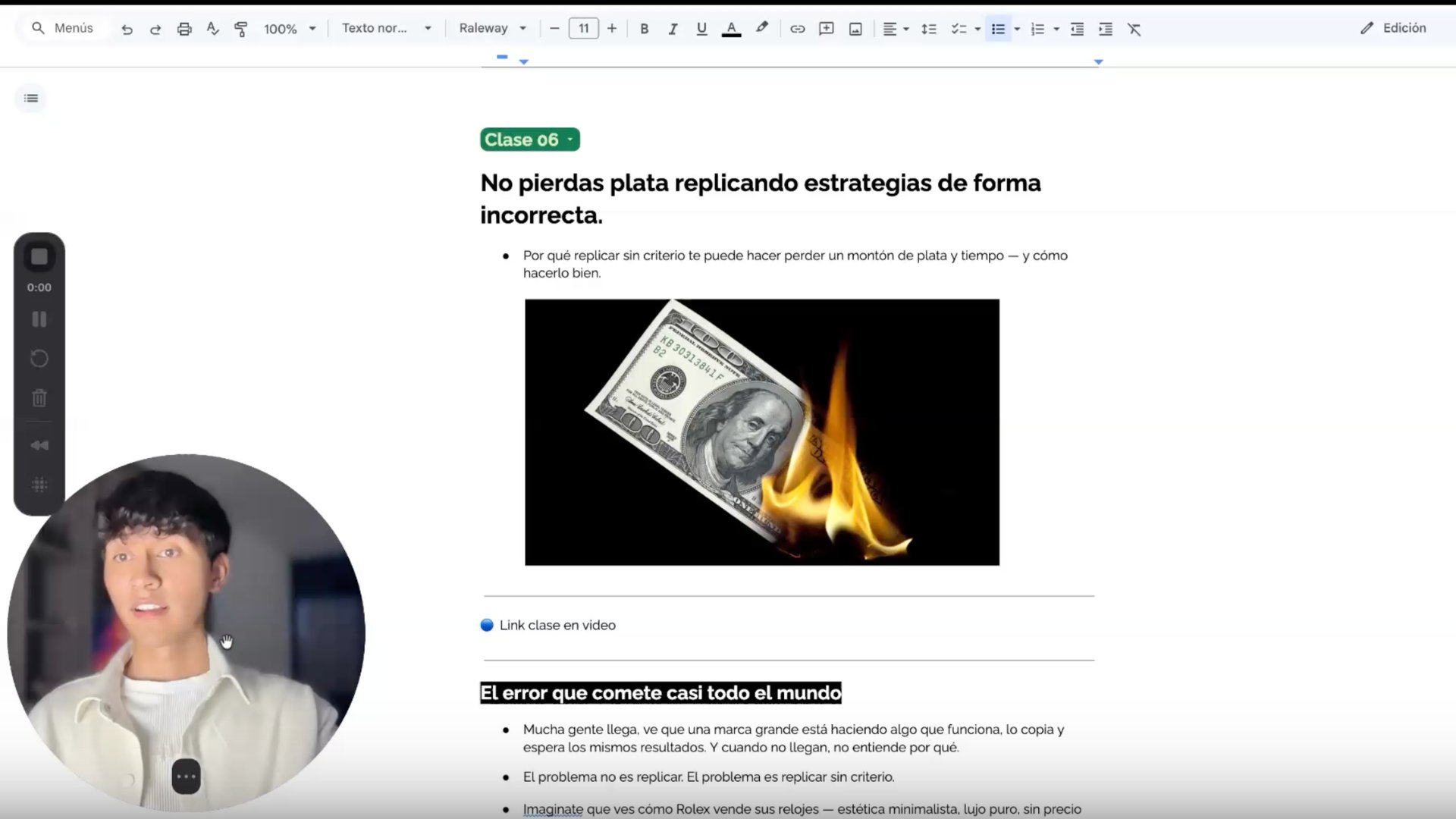Expand the numbered list options arrow
1456x819 pixels.
pos(1056,29)
